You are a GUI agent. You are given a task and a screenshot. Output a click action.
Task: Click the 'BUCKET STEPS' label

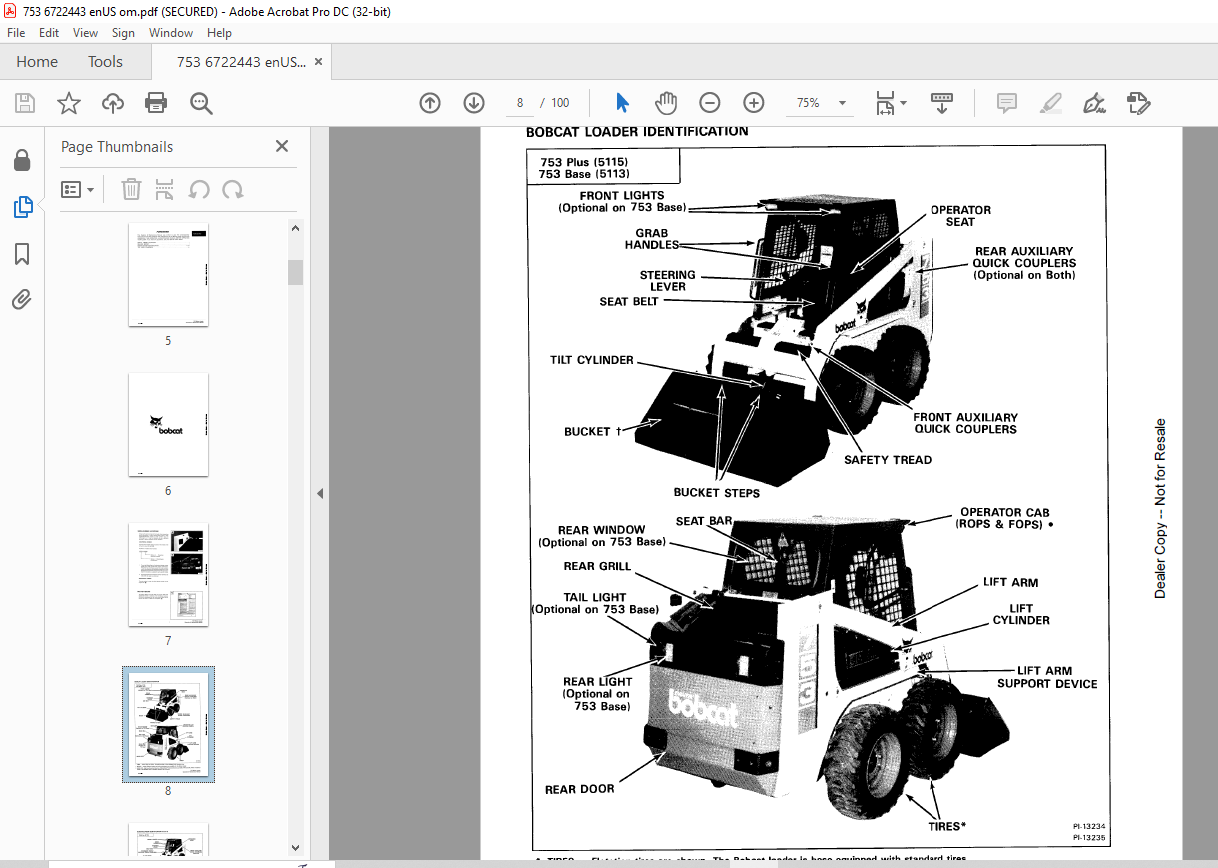[717, 493]
